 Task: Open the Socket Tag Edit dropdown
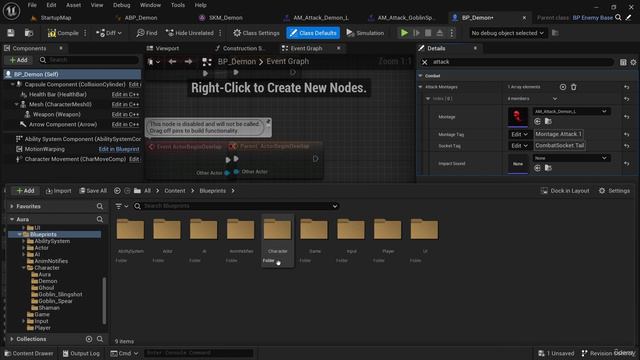tap(519, 146)
